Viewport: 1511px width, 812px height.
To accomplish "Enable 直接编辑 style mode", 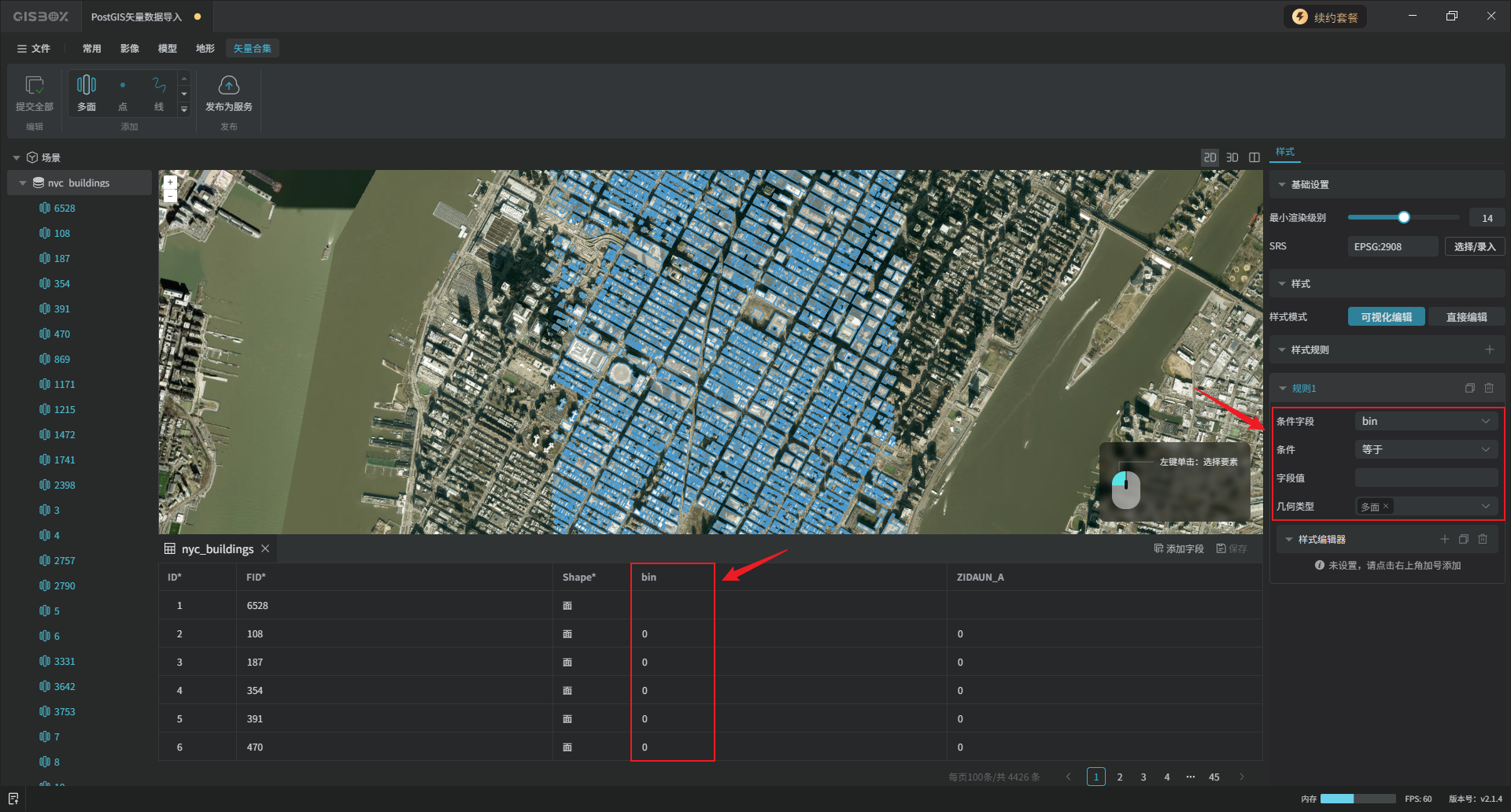I will (x=1466, y=317).
